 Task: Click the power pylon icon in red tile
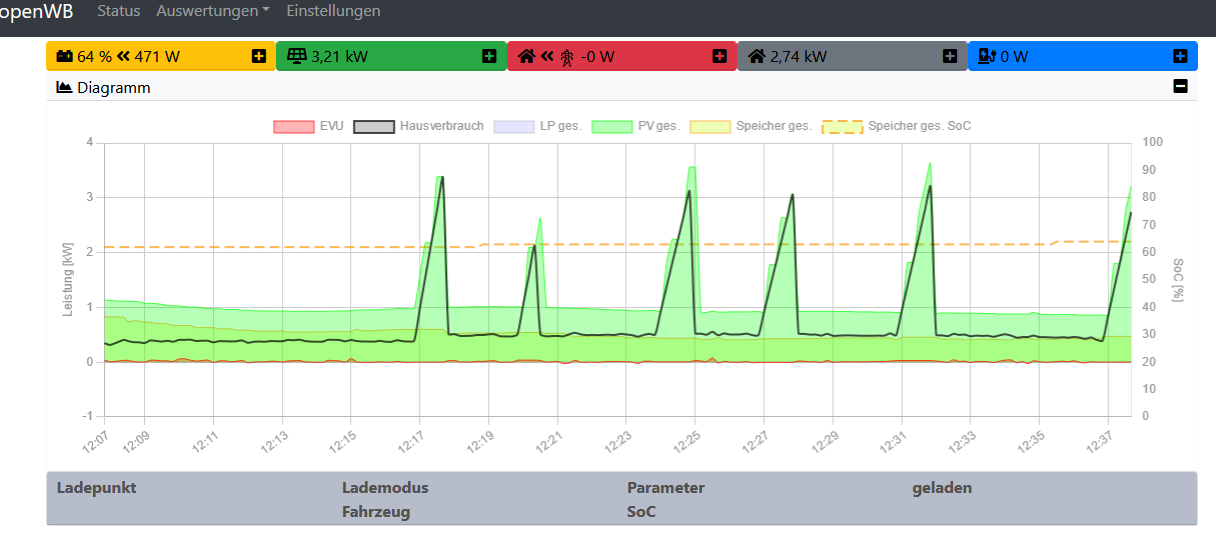click(x=567, y=57)
